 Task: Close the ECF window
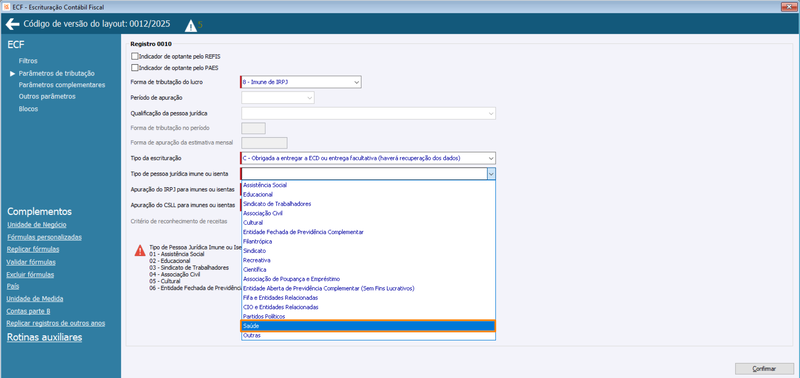tap(789, 7)
